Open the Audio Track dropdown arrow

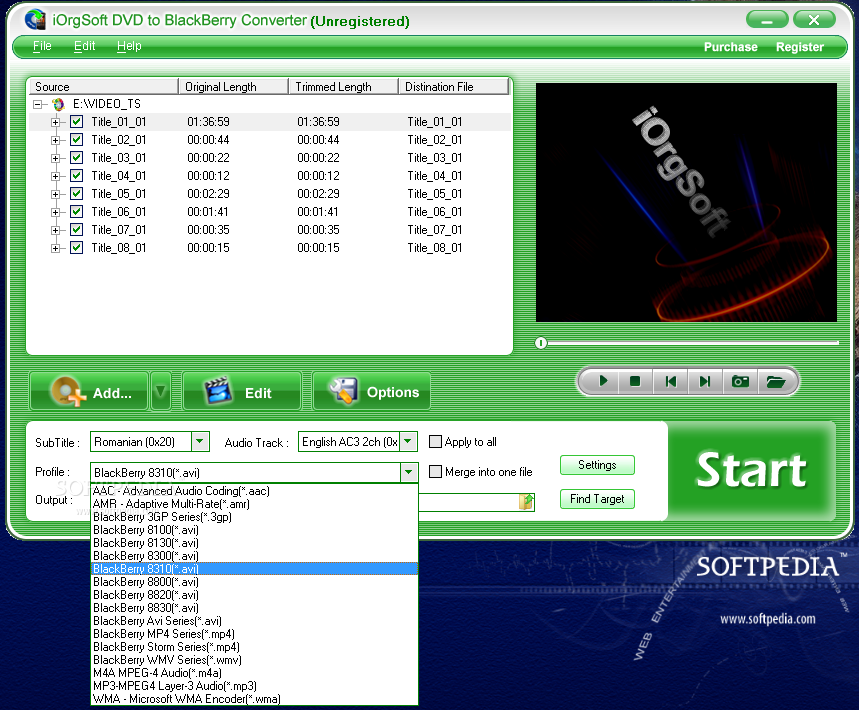tap(408, 442)
